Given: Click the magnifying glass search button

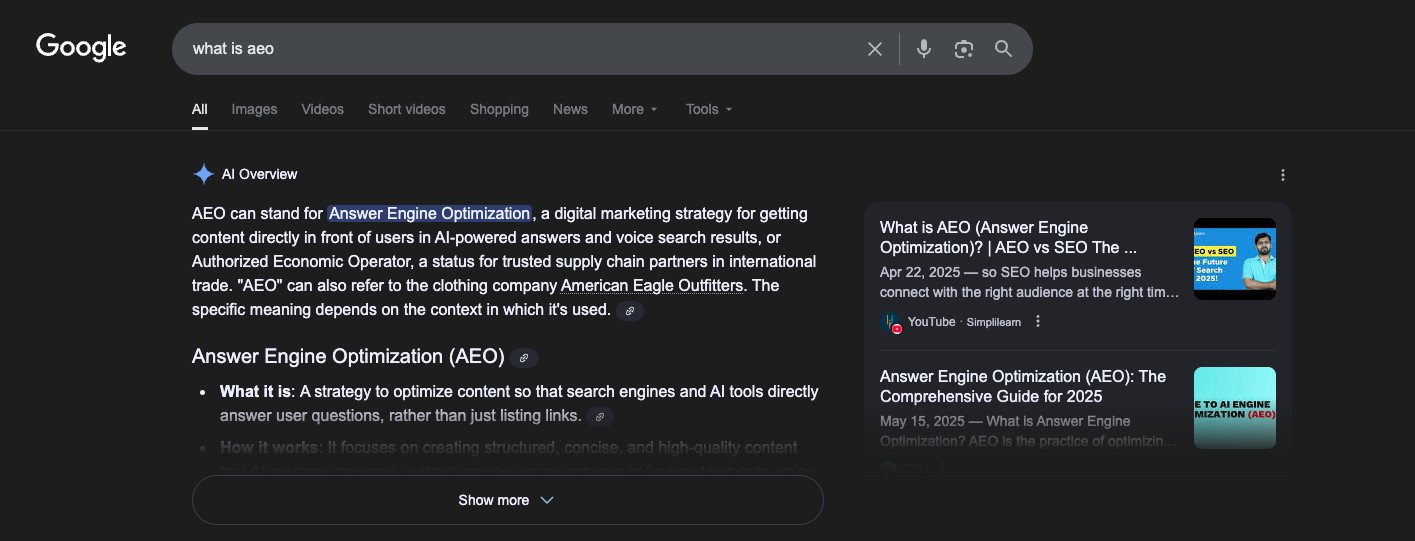Looking at the screenshot, I should point(1004,49).
